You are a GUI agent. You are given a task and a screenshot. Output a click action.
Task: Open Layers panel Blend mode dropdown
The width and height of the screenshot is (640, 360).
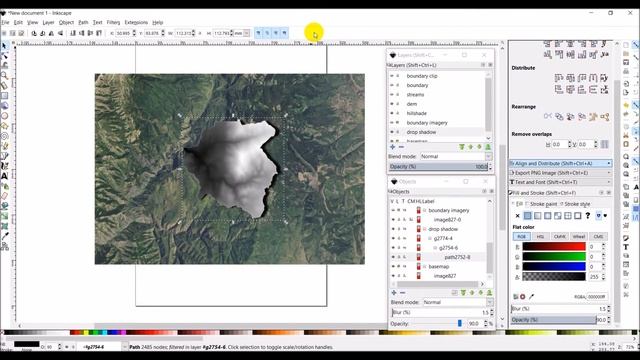pyautogui.click(x=489, y=156)
